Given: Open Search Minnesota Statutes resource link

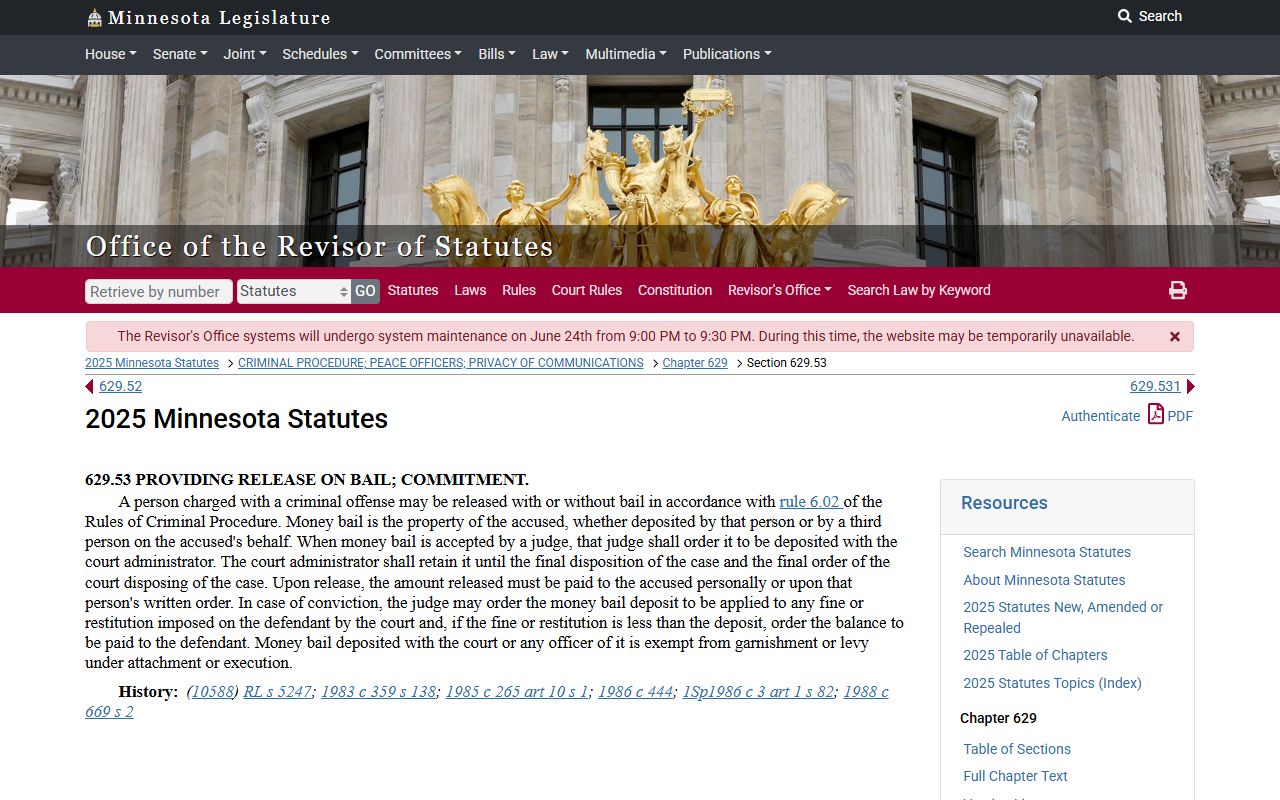Looking at the screenshot, I should [1047, 552].
